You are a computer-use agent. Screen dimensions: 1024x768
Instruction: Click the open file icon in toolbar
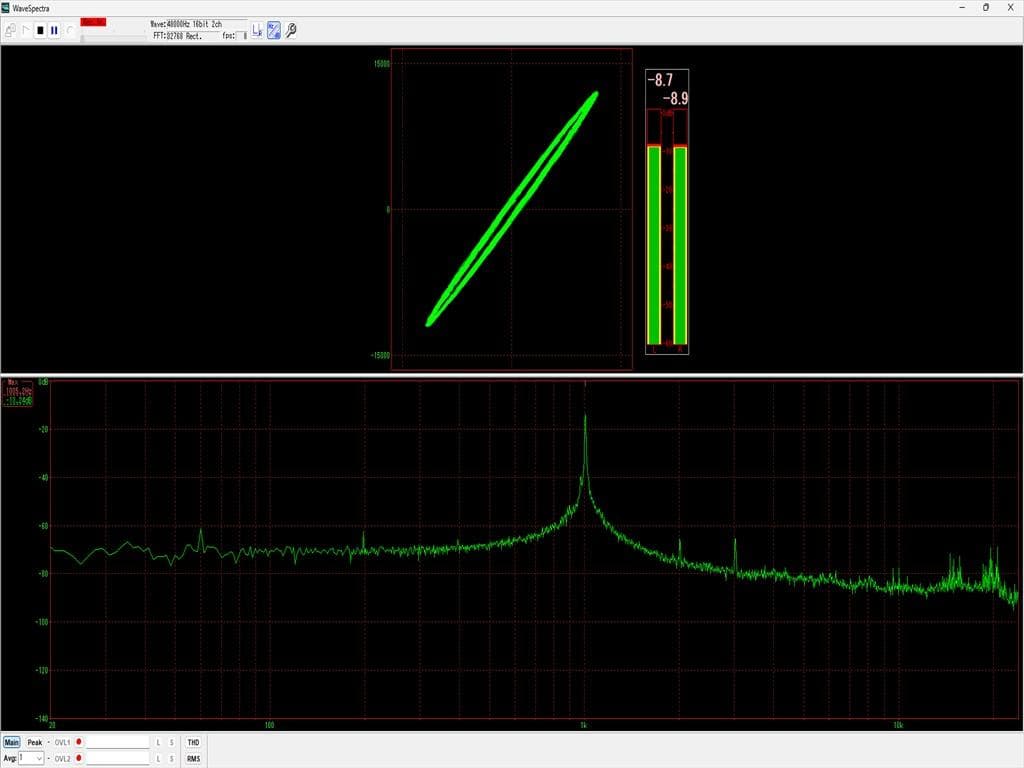[11, 30]
